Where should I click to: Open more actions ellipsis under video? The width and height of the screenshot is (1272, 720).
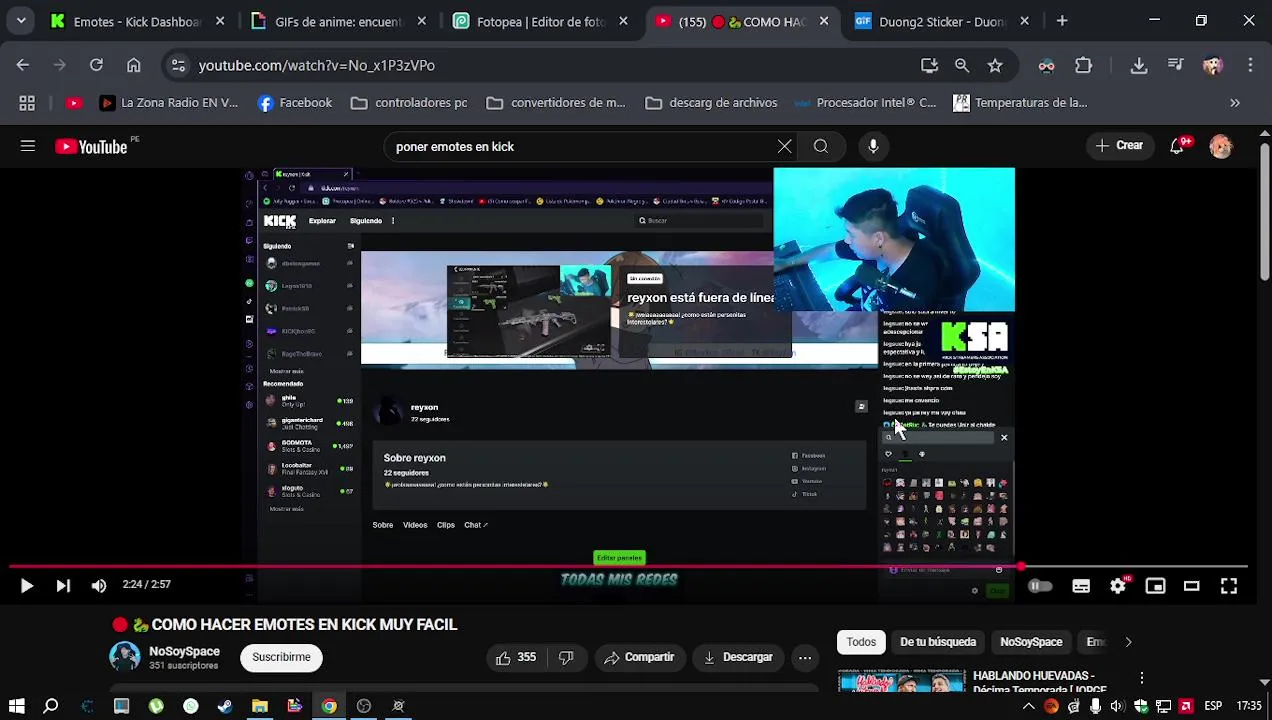pyautogui.click(x=805, y=657)
